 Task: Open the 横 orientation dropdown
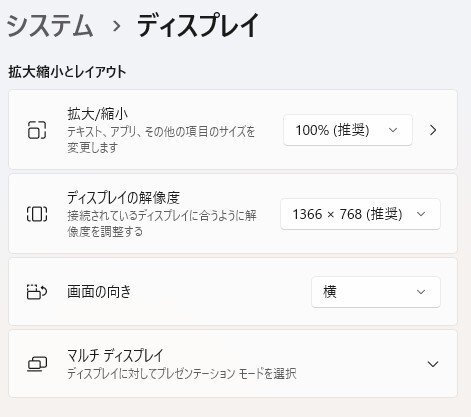tap(376, 292)
